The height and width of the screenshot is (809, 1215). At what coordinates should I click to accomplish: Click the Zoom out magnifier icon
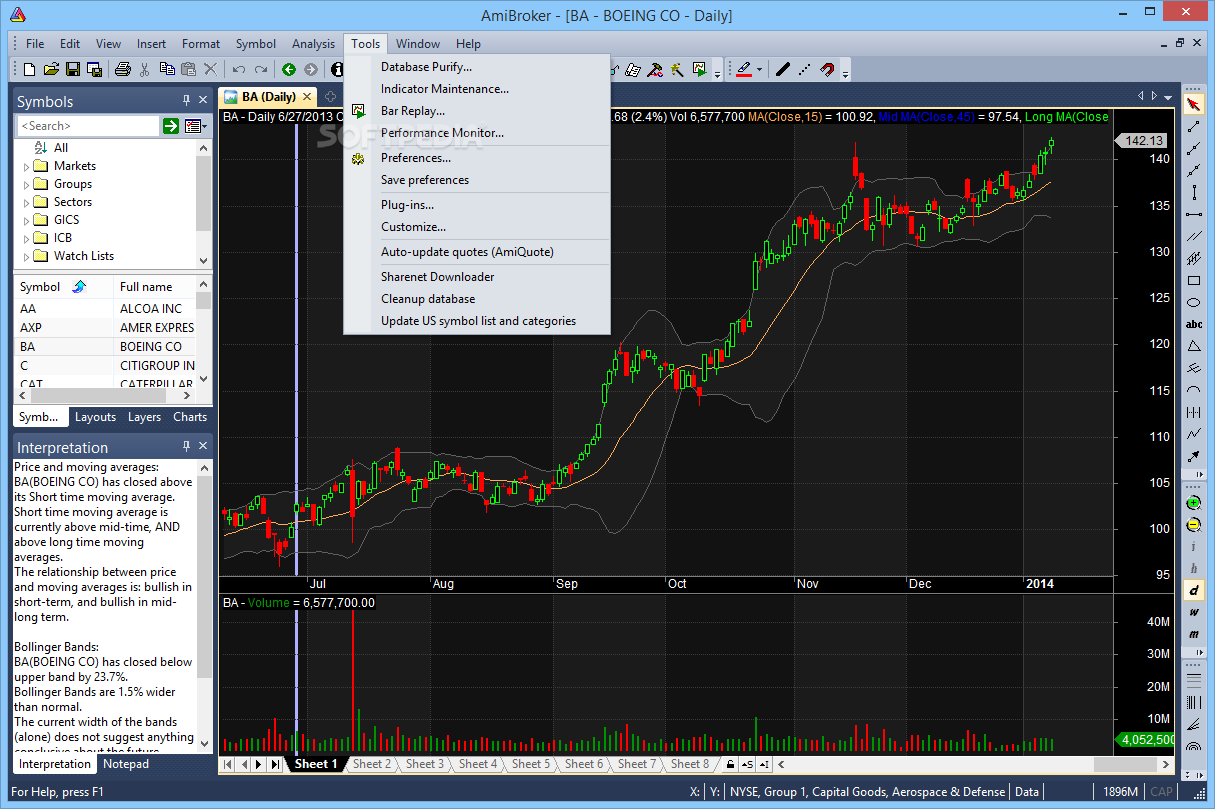[x=1193, y=525]
